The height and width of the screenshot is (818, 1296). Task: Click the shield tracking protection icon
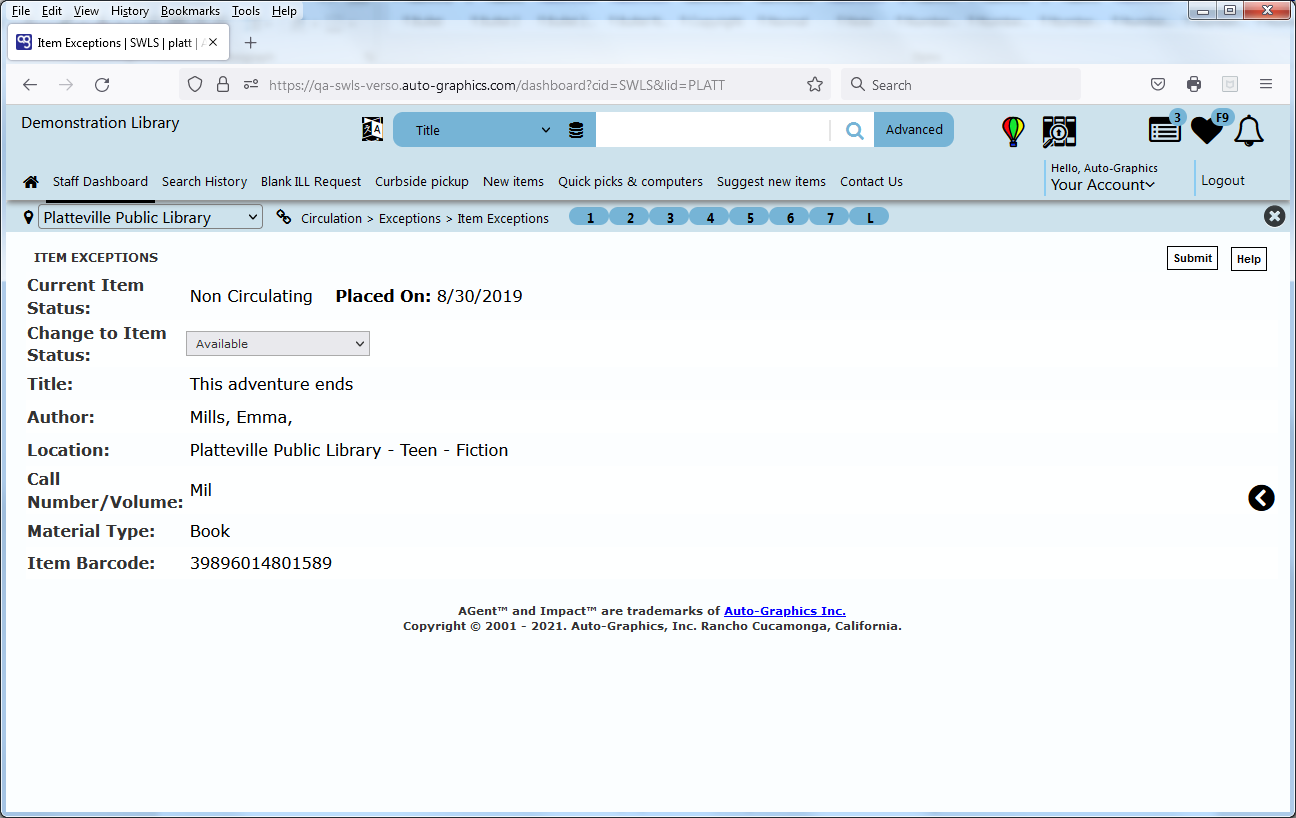tap(195, 85)
